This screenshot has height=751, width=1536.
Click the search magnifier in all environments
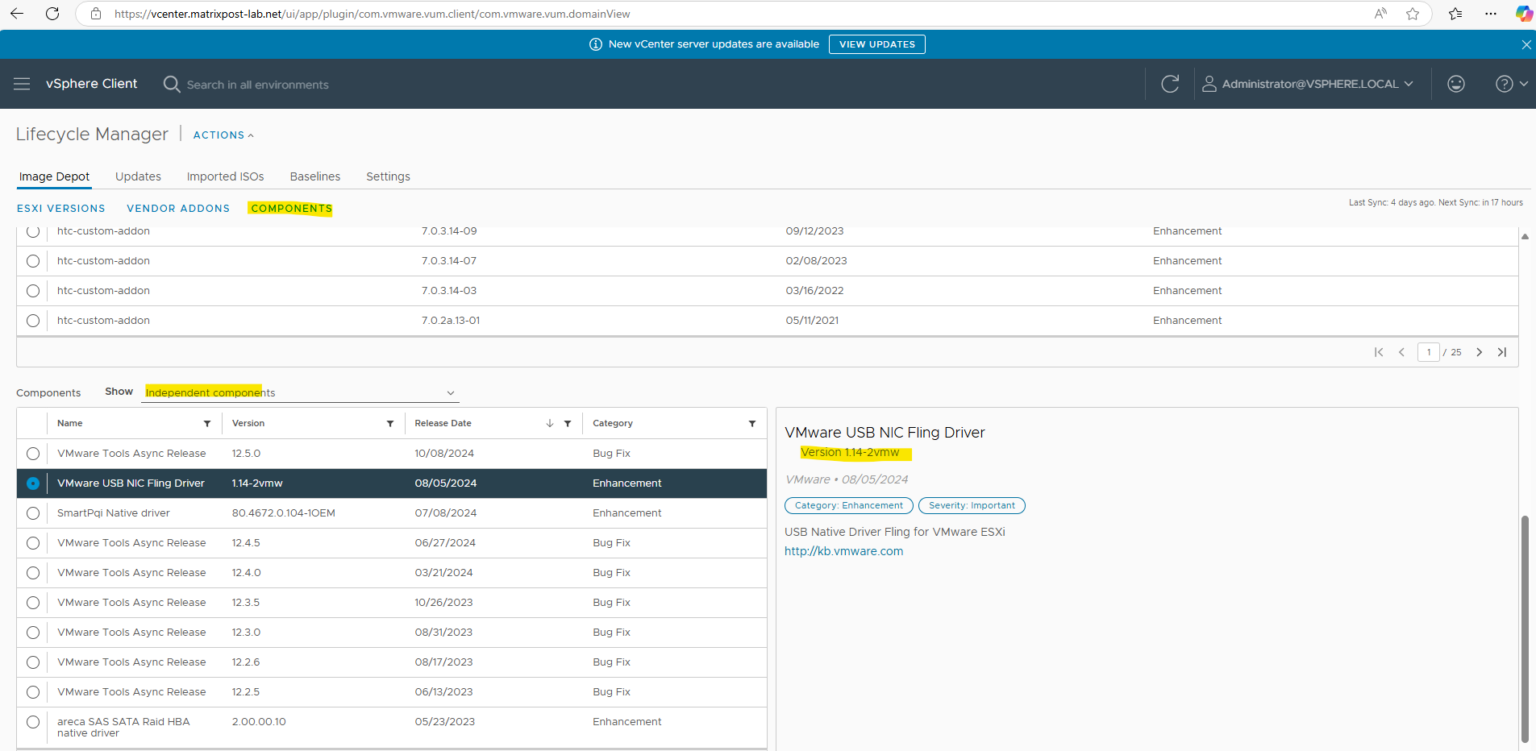[171, 84]
